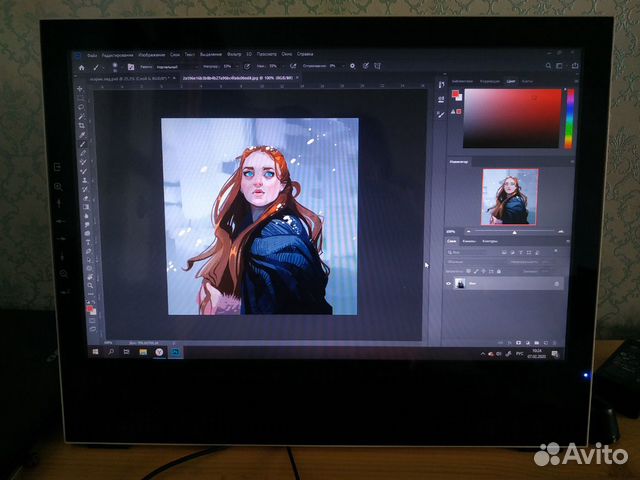Open the Изображение menu
This screenshot has height=480, width=640.
pos(151,55)
